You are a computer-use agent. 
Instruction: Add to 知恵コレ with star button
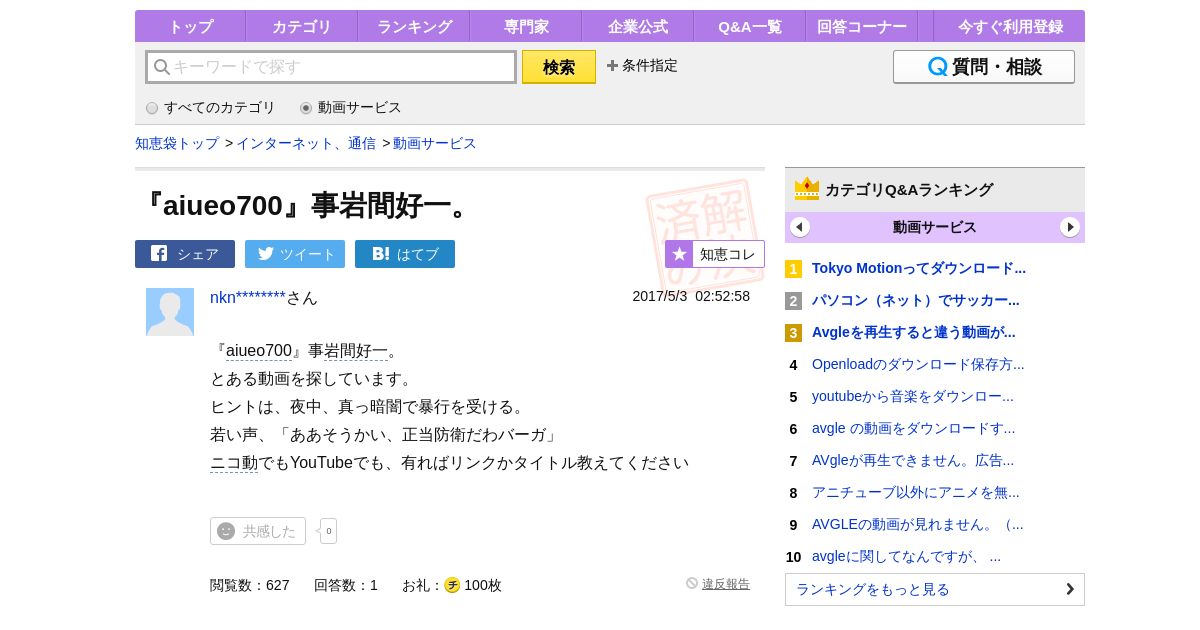pos(715,254)
